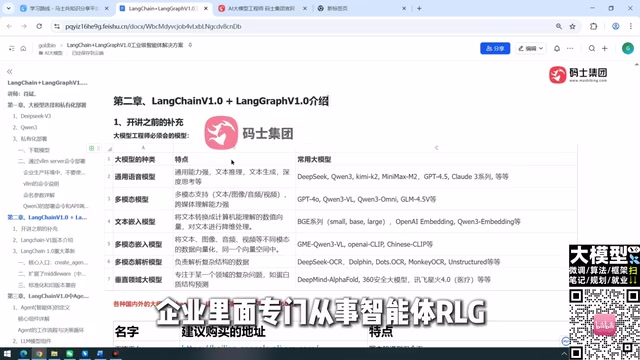
Task: Jump to outline item 3、LangChain 1.0重大革新
Action: [44, 251]
